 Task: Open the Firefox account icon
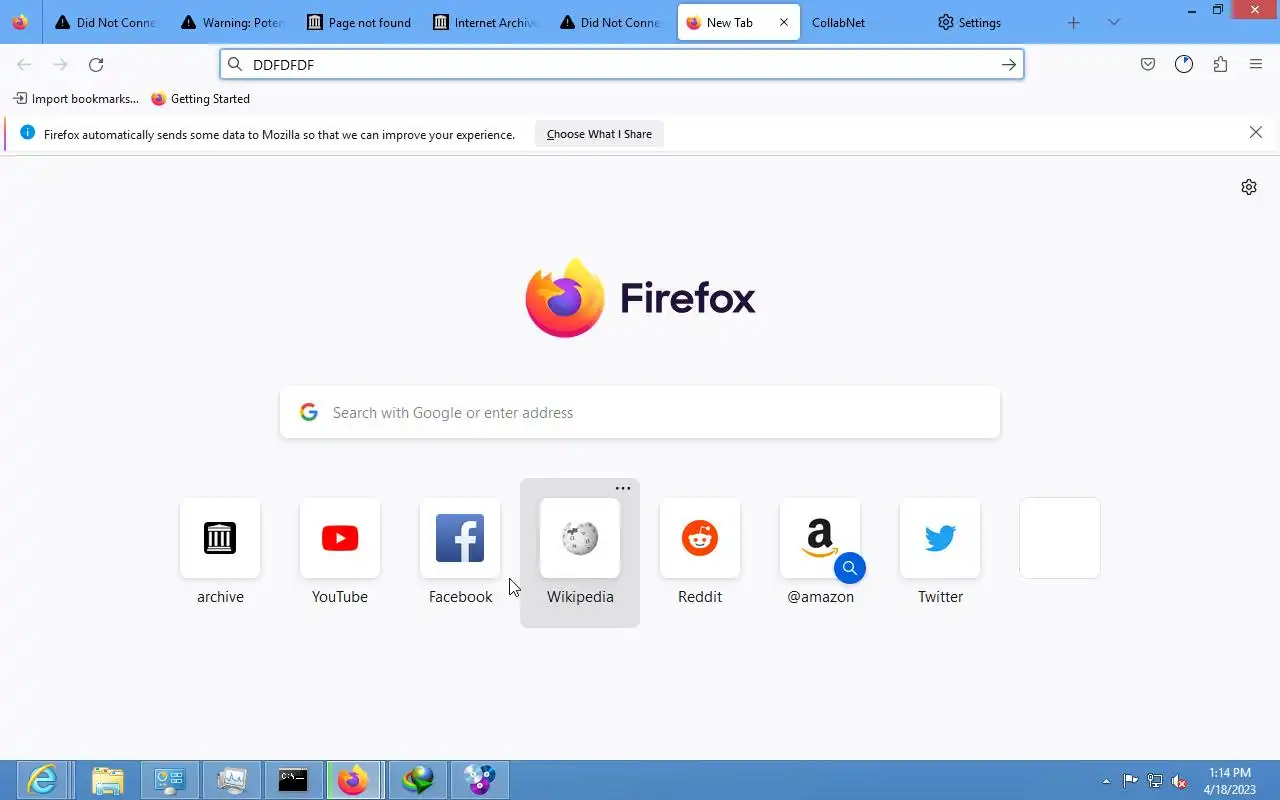tap(1184, 64)
